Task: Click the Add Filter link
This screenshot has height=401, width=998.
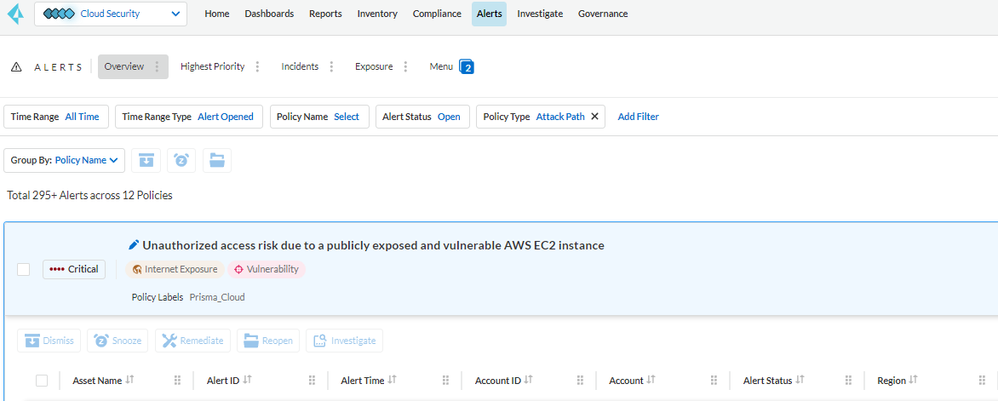Action: click(x=638, y=117)
